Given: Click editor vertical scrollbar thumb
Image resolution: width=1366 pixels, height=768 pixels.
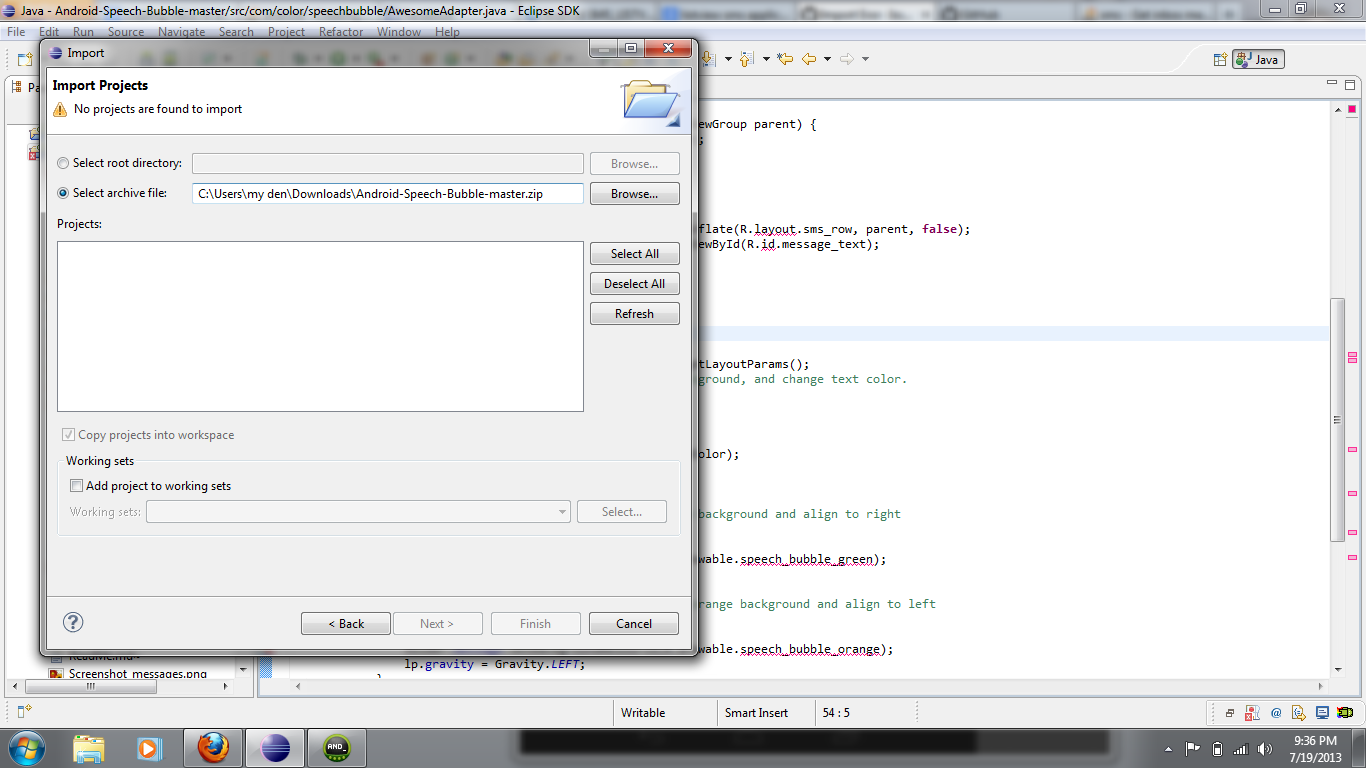Looking at the screenshot, I should coord(1337,420).
